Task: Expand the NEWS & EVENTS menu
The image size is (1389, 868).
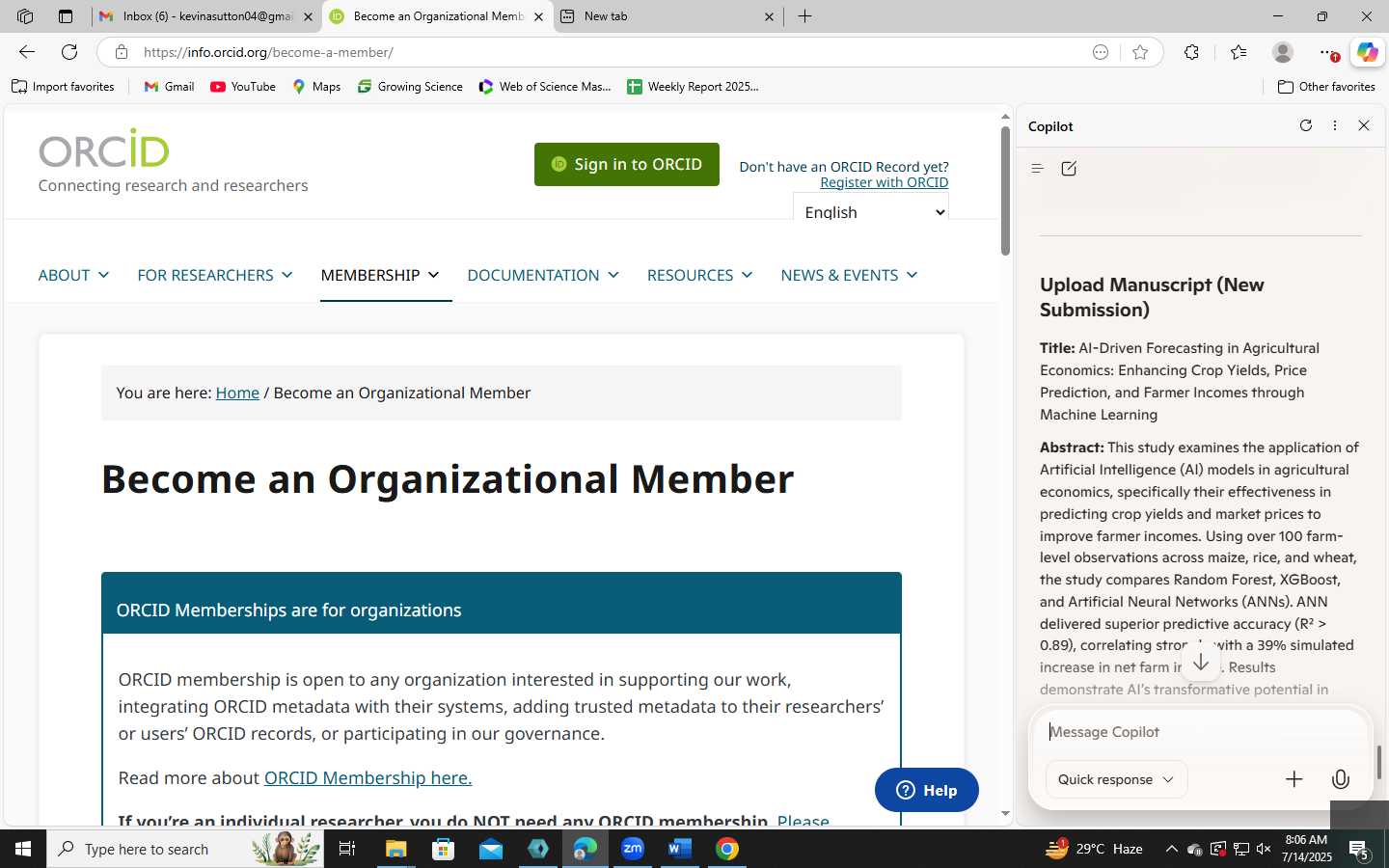Action: point(849,275)
